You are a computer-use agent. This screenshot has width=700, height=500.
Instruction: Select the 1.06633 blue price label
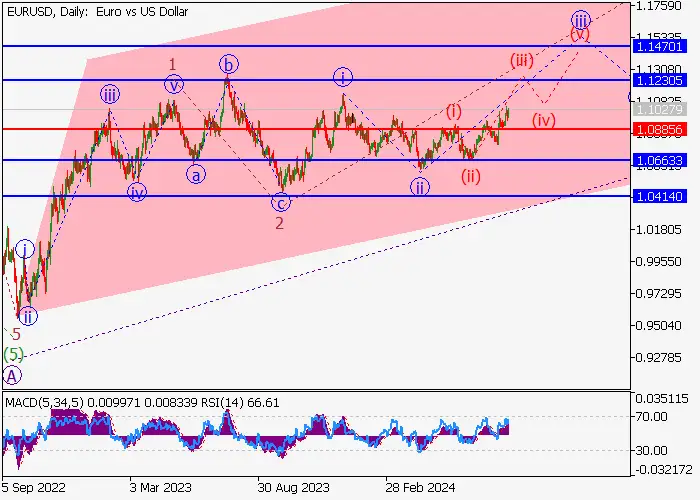click(659, 160)
